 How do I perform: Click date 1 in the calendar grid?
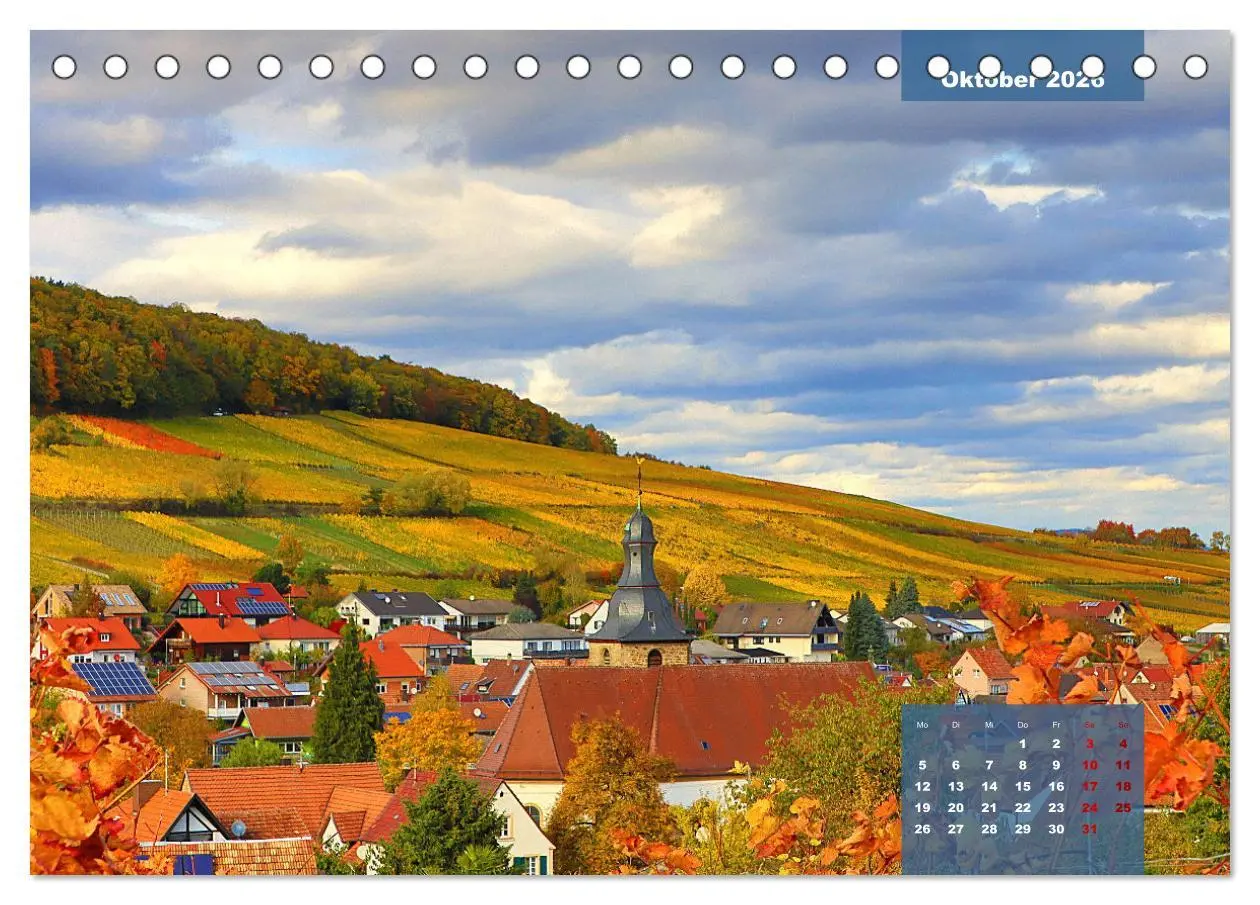tap(1023, 744)
